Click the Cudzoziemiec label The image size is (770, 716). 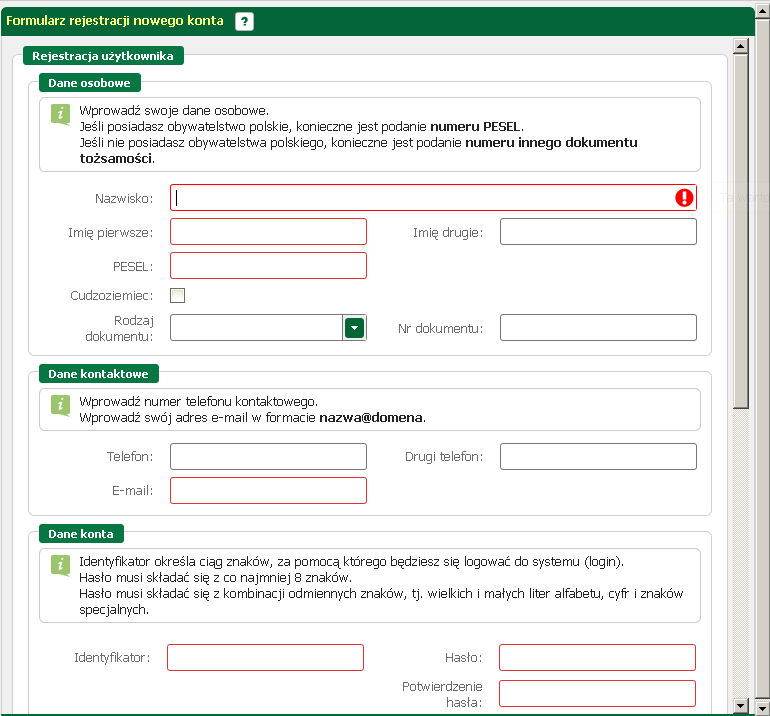pyautogui.click(x=111, y=296)
